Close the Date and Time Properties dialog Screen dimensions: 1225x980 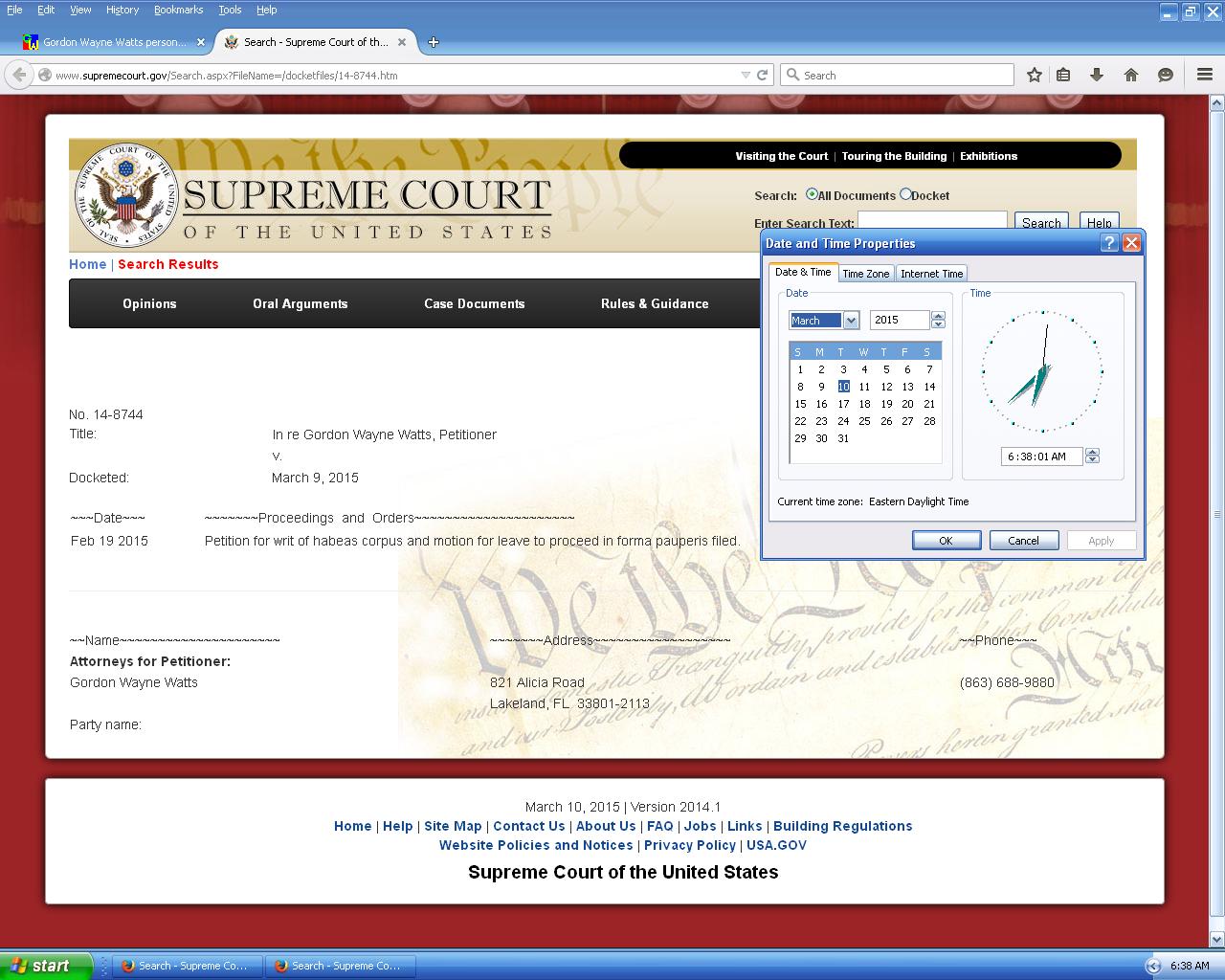[x=1131, y=243]
